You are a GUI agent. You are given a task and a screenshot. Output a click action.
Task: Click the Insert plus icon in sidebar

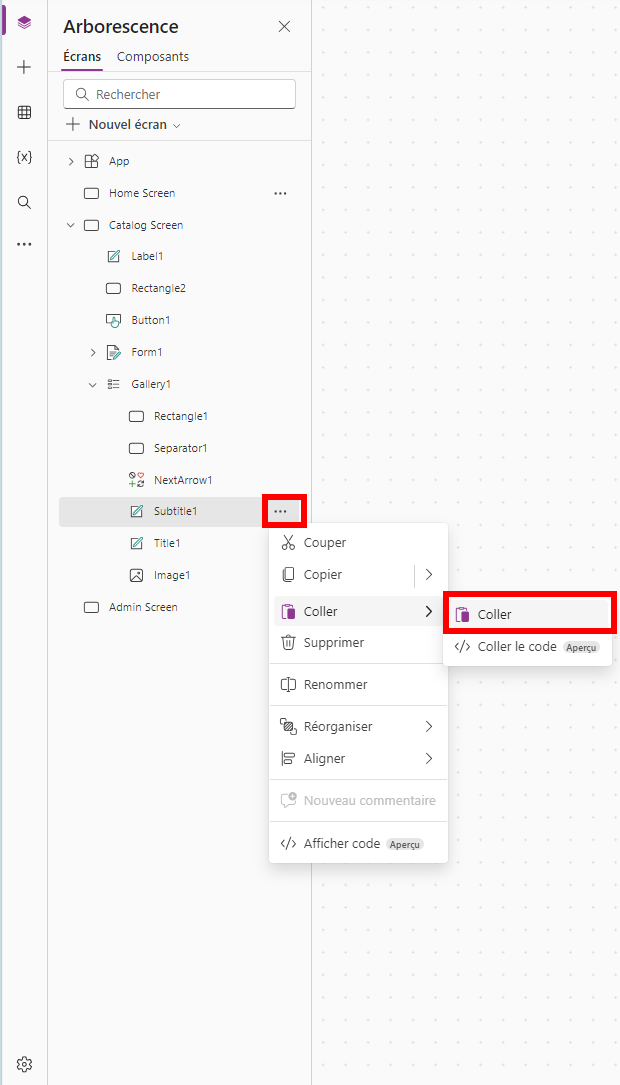24,67
